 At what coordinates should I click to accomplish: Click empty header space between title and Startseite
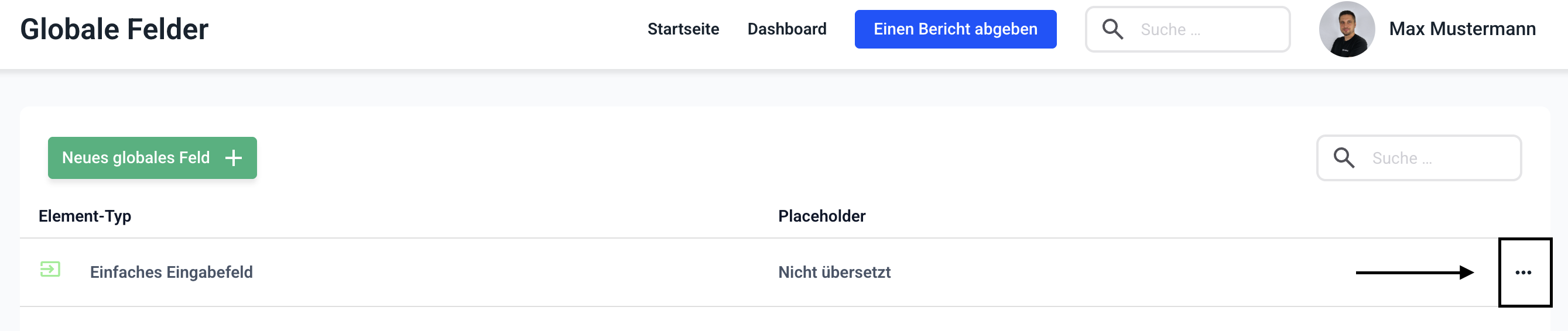pyautogui.click(x=426, y=29)
